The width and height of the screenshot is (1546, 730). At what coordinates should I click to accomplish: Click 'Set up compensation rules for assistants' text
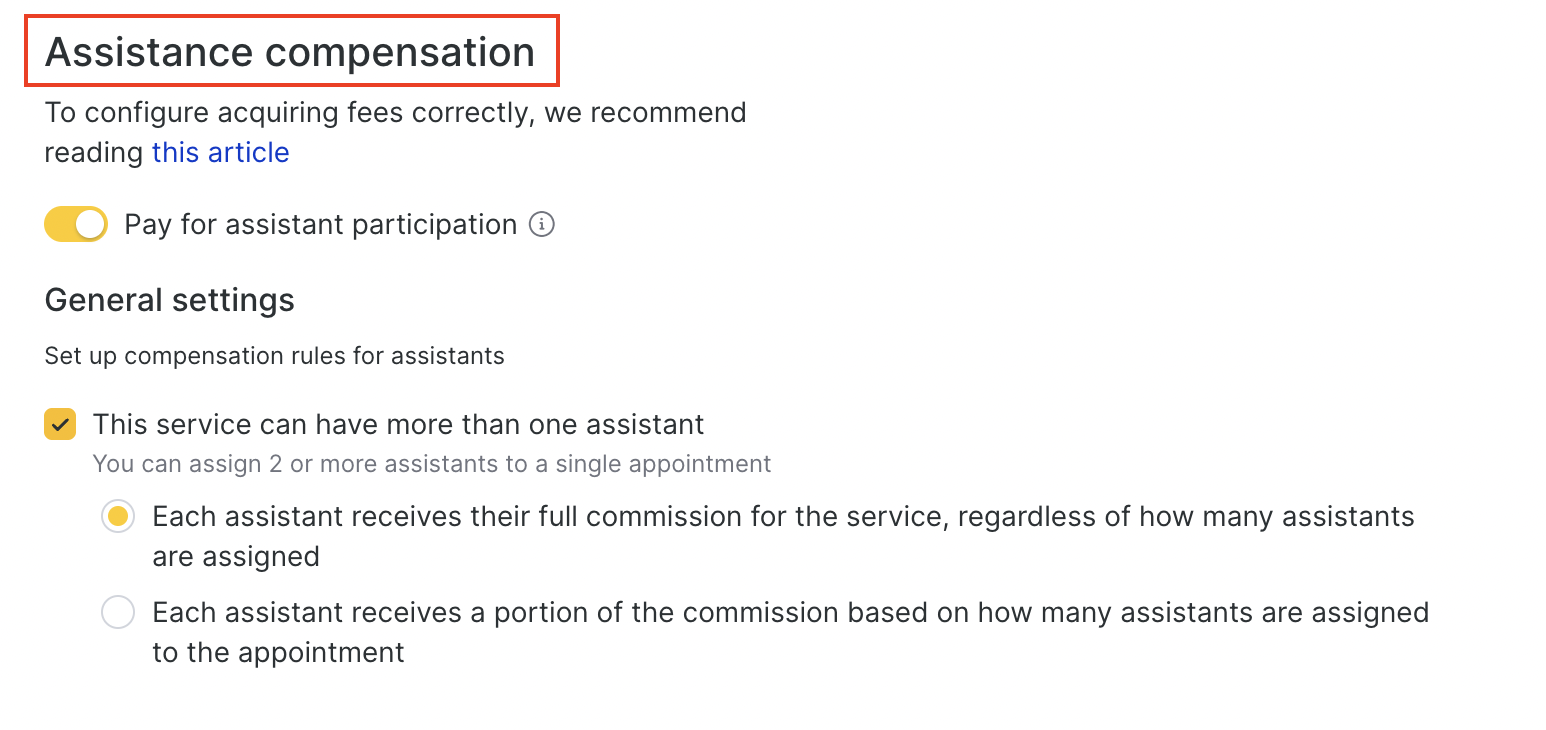(x=274, y=356)
